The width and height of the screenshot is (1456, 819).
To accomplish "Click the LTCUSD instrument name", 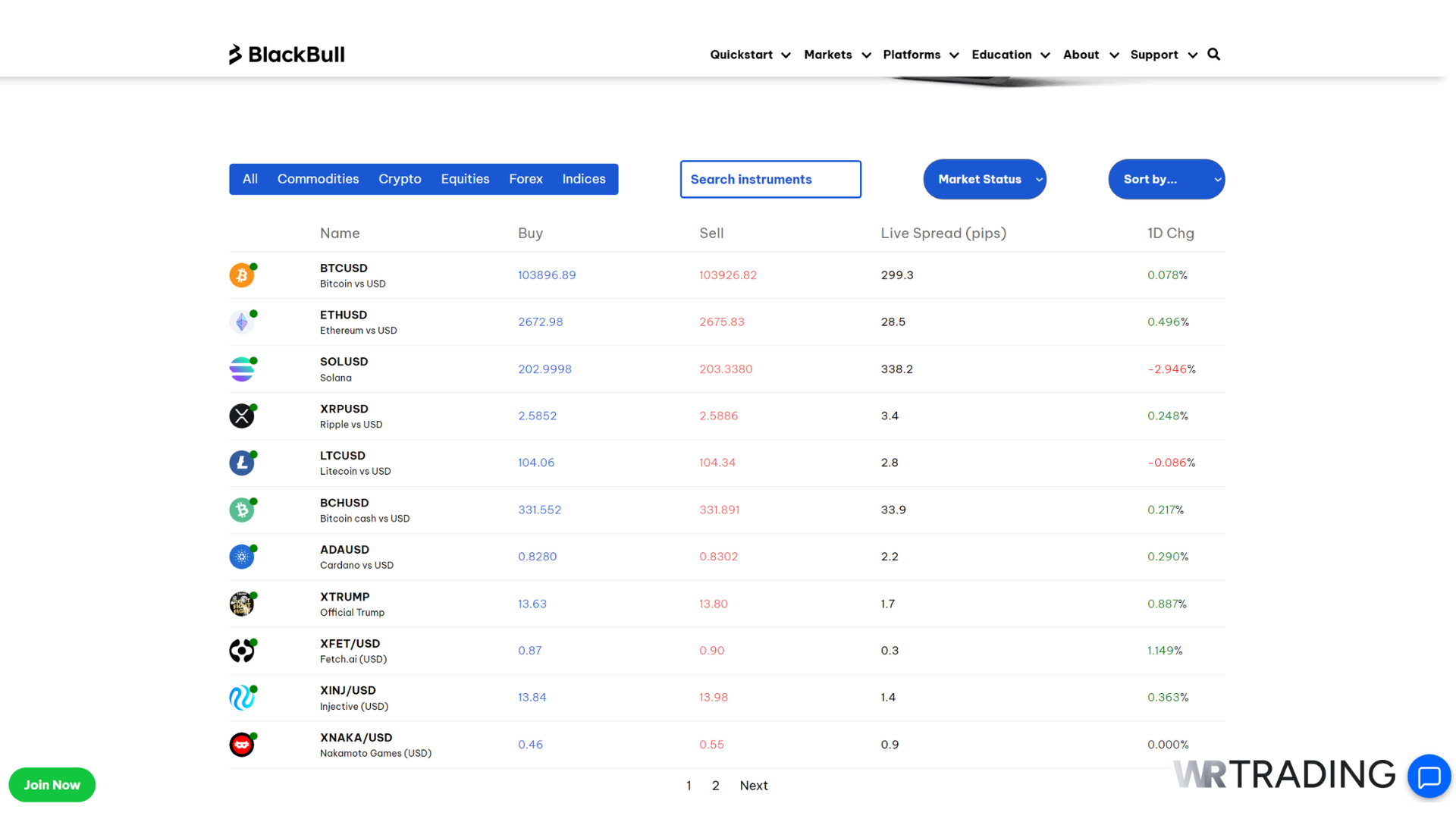I will click(343, 456).
